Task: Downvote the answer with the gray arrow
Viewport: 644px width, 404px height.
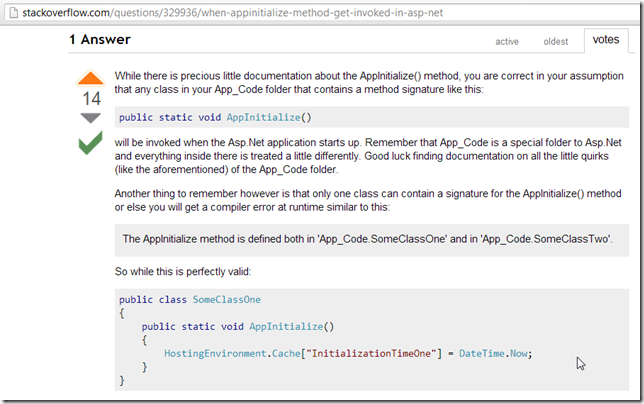Action: pyautogui.click(x=90, y=118)
